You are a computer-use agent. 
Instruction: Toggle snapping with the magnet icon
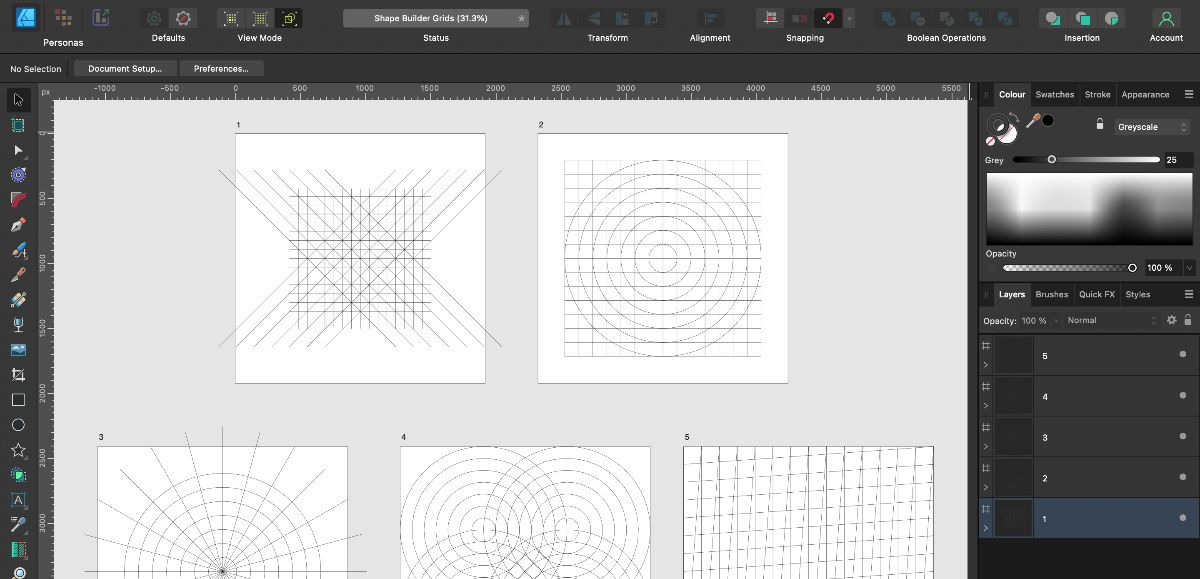[x=828, y=17]
